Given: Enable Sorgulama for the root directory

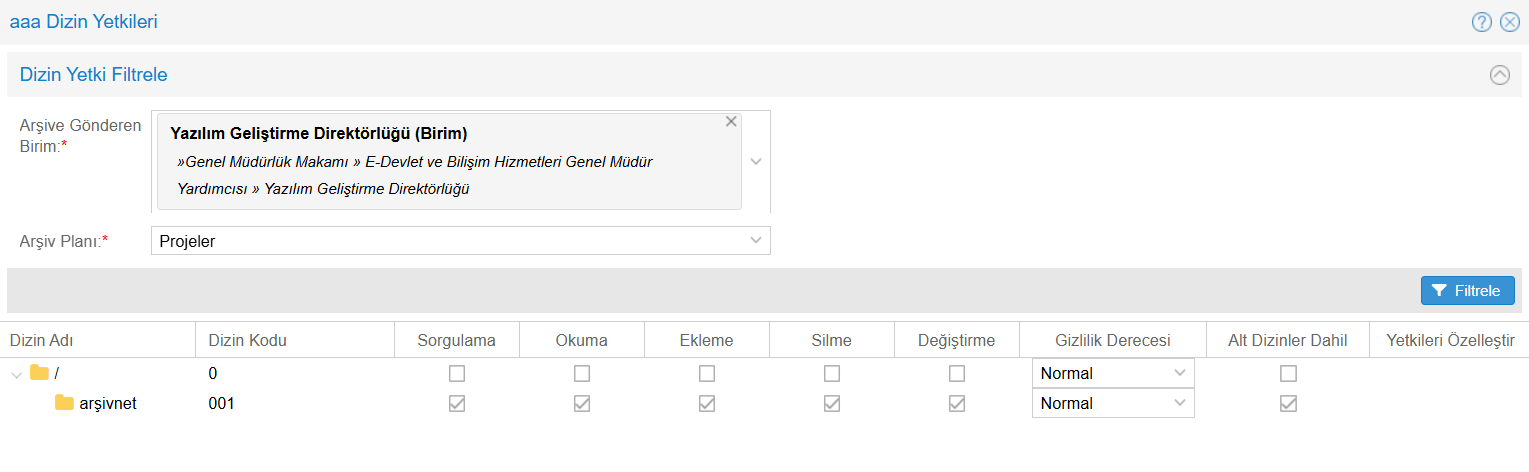Looking at the screenshot, I should pos(457,374).
